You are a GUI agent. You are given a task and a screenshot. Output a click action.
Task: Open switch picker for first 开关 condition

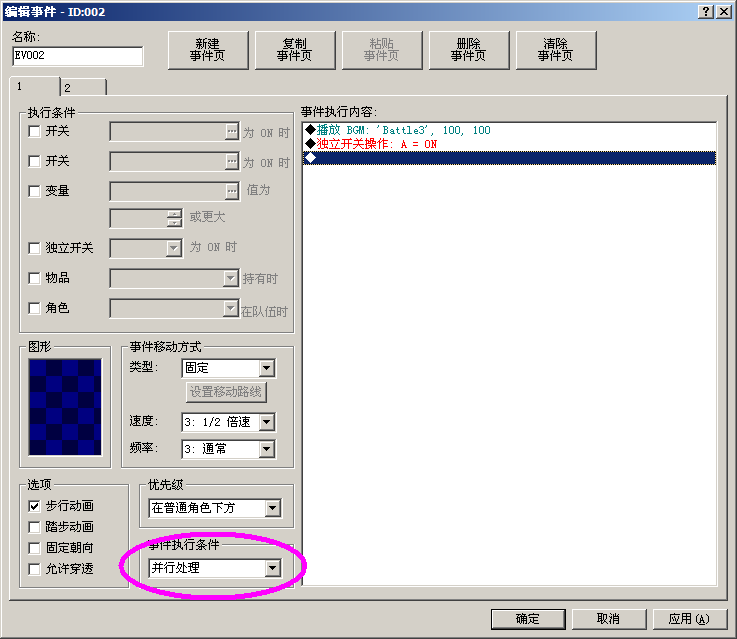click(x=232, y=132)
